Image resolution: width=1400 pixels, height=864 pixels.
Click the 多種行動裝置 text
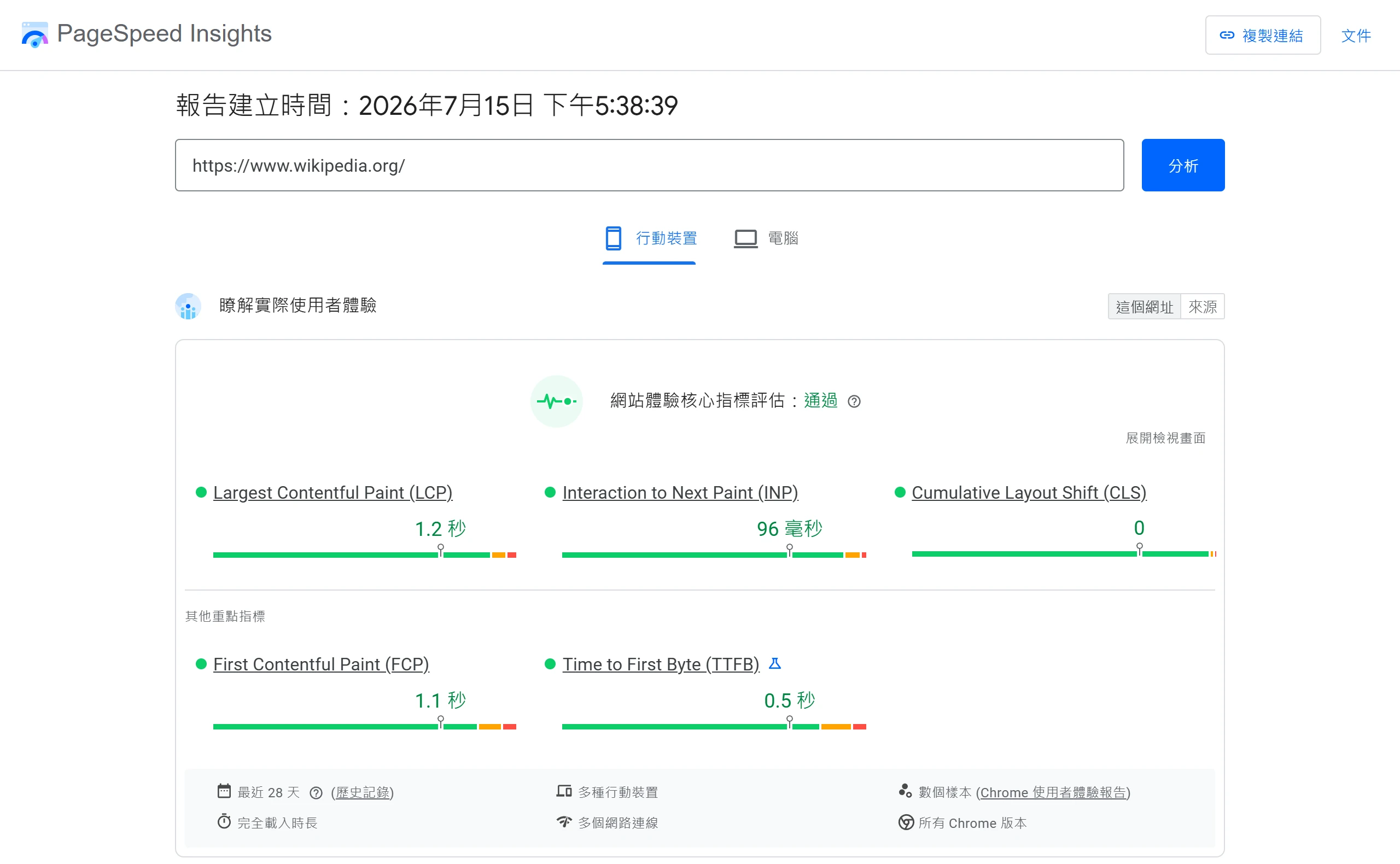[x=618, y=792]
